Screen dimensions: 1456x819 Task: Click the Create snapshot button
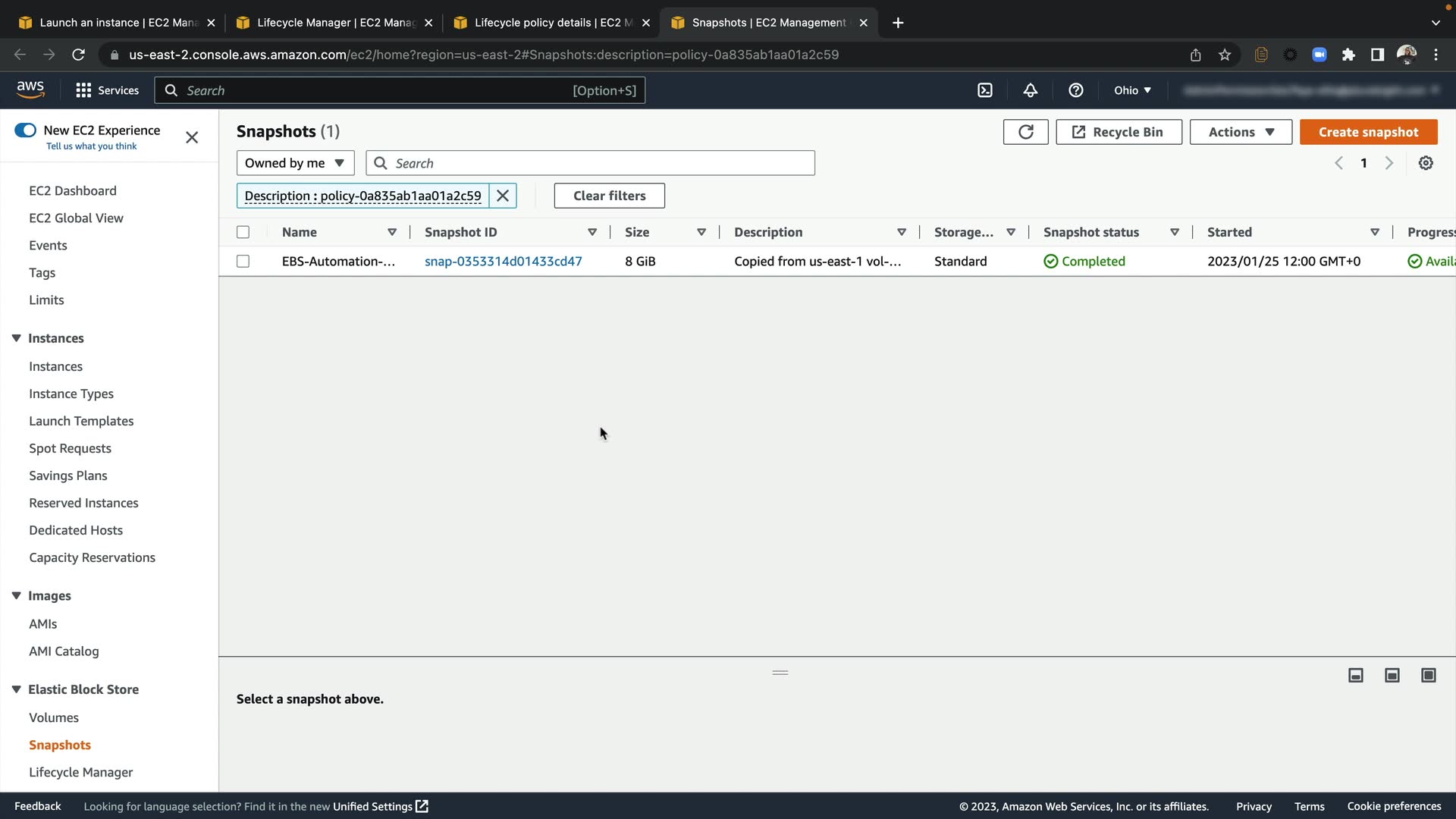(1368, 132)
